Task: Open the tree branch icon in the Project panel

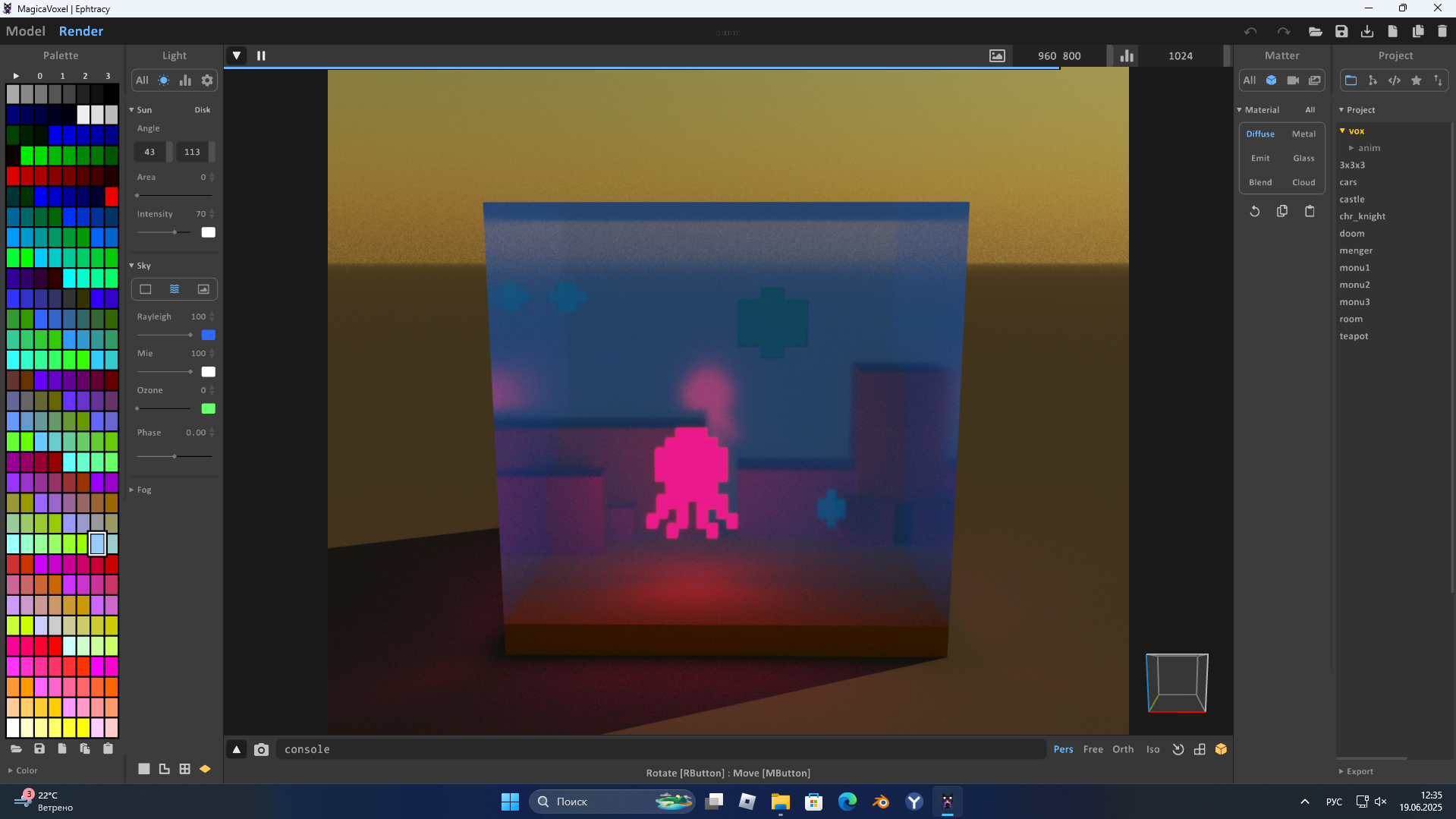Action: pyautogui.click(x=1373, y=80)
